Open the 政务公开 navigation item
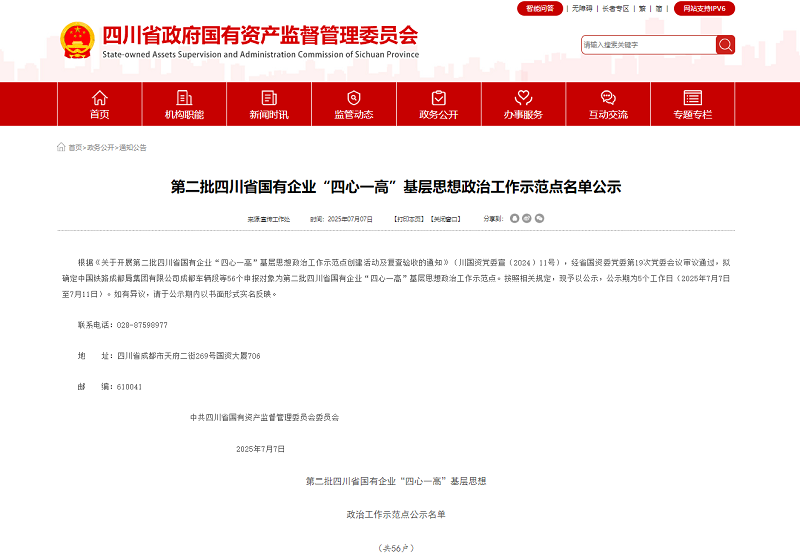 point(438,104)
